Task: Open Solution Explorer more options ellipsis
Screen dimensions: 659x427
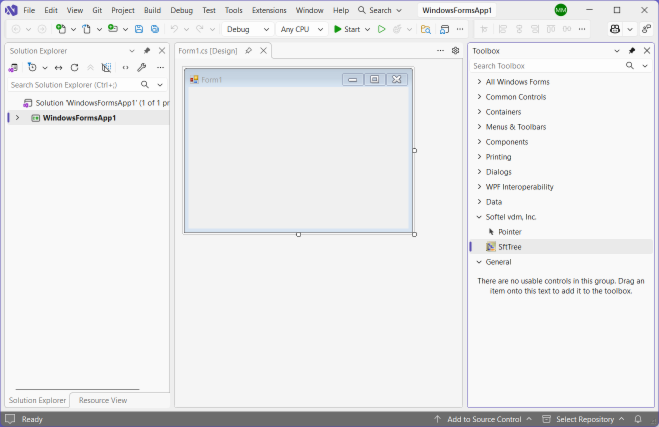Action: [x=161, y=67]
